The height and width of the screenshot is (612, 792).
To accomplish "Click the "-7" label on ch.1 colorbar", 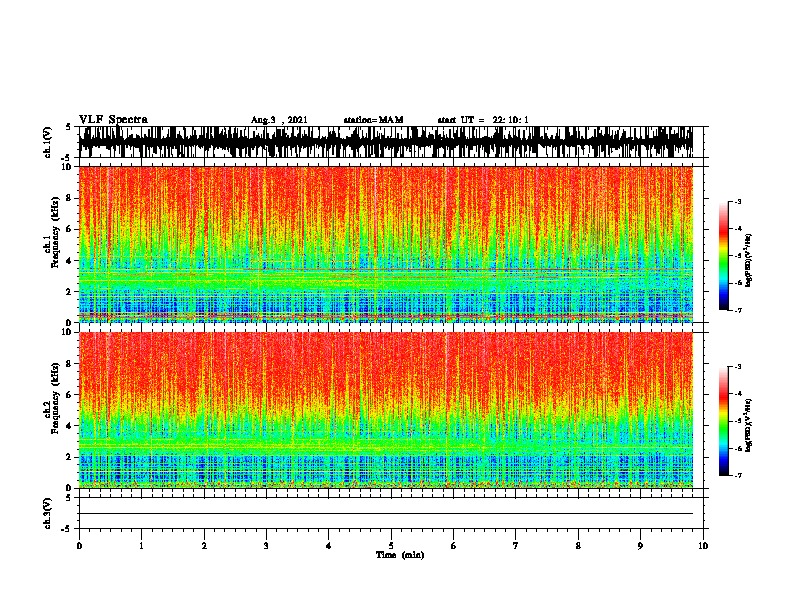I will pyautogui.click(x=737, y=310).
